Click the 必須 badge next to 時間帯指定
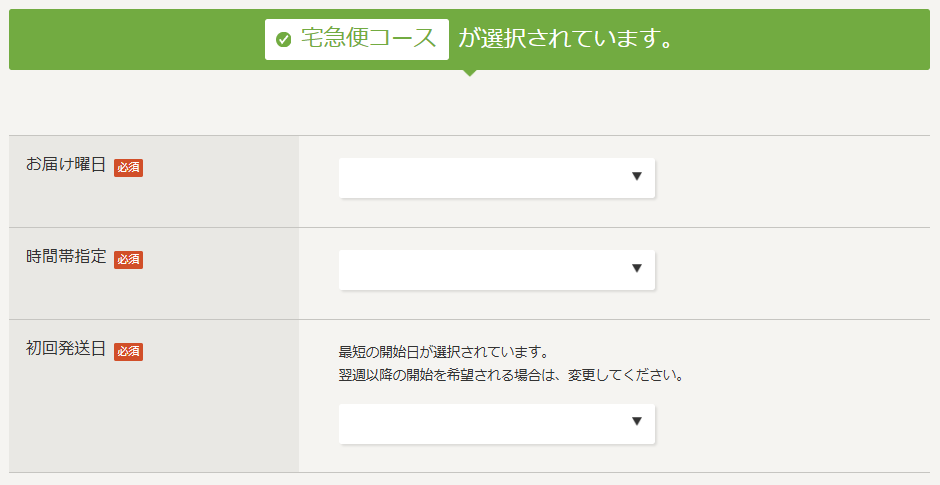This screenshot has width=940, height=485. coord(128,259)
